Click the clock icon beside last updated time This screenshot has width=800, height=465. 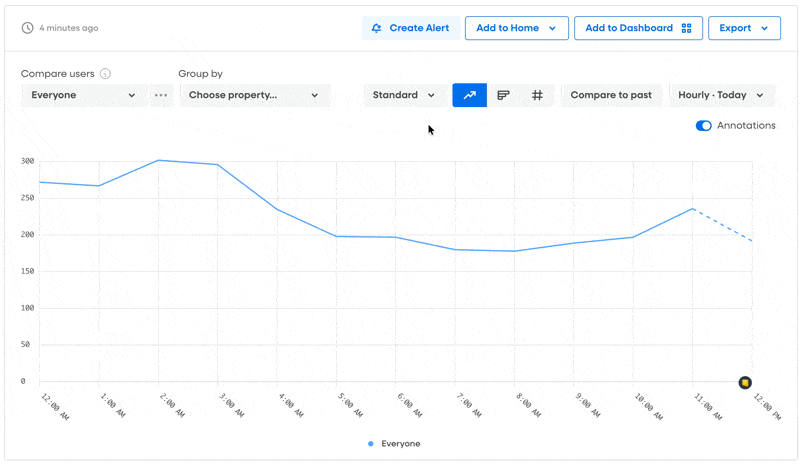coord(27,28)
